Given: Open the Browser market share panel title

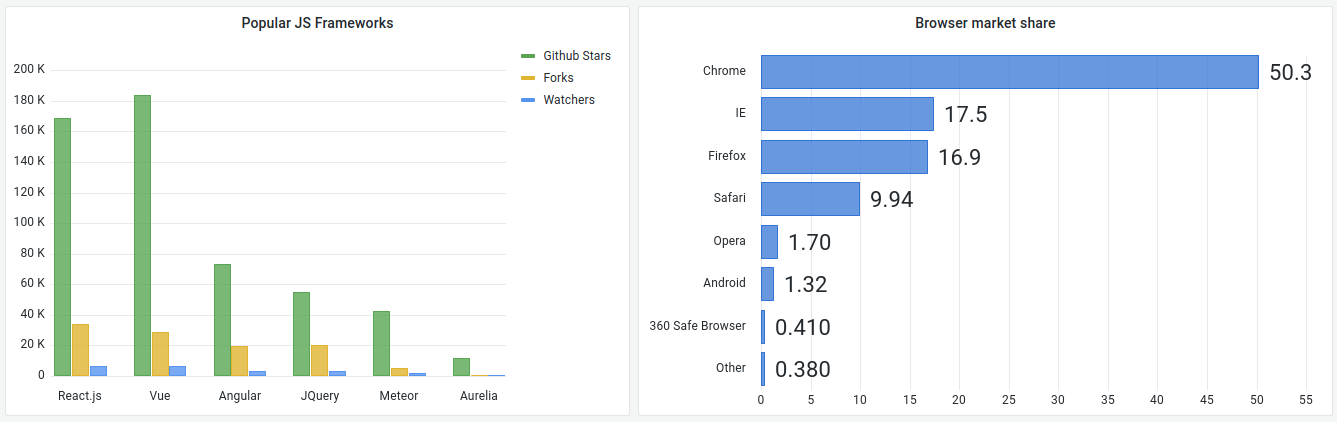Looking at the screenshot, I should (985, 23).
